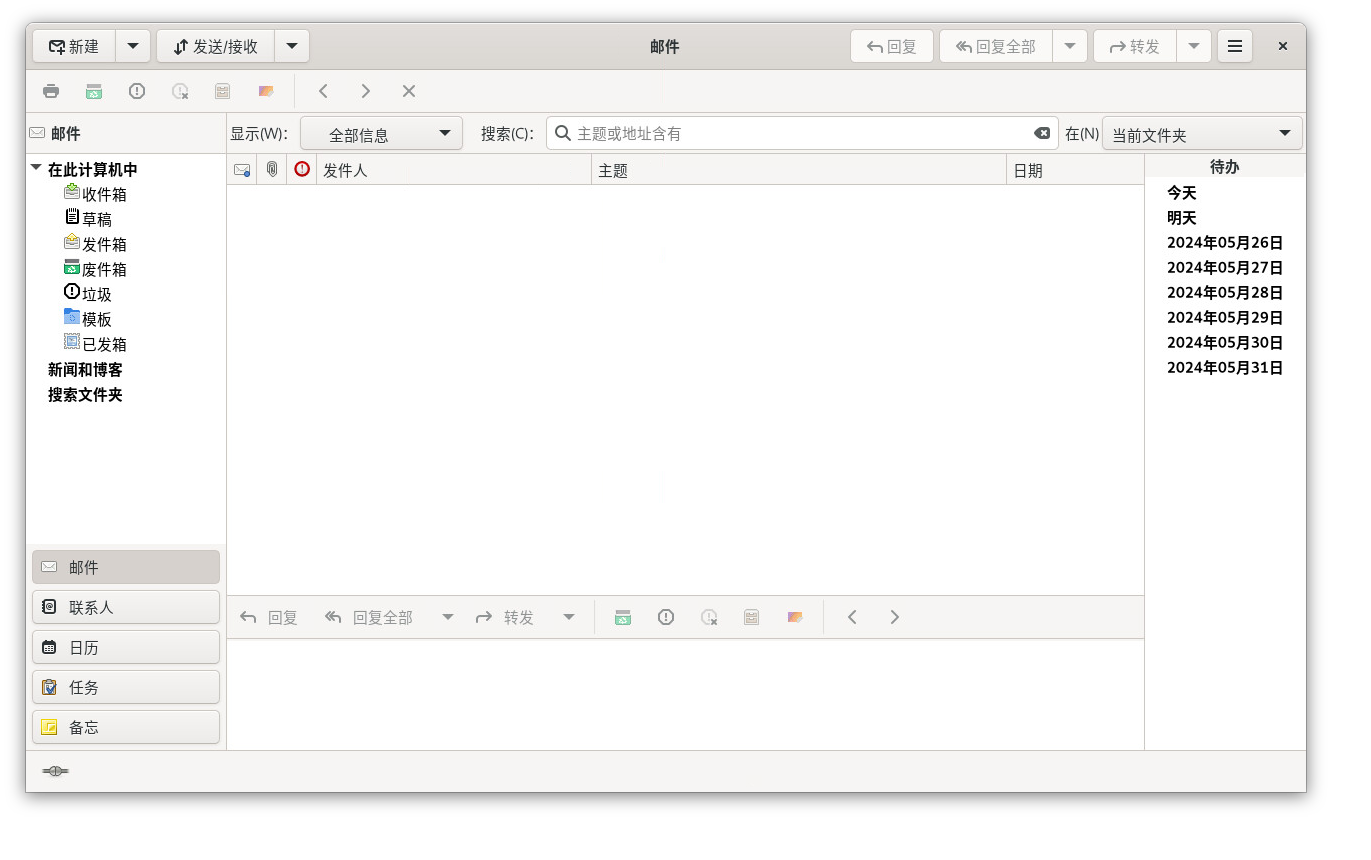Click the print icon in the top toolbar
Screen dimensions: 1371x860
pyautogui.click(x=51, y=91)
